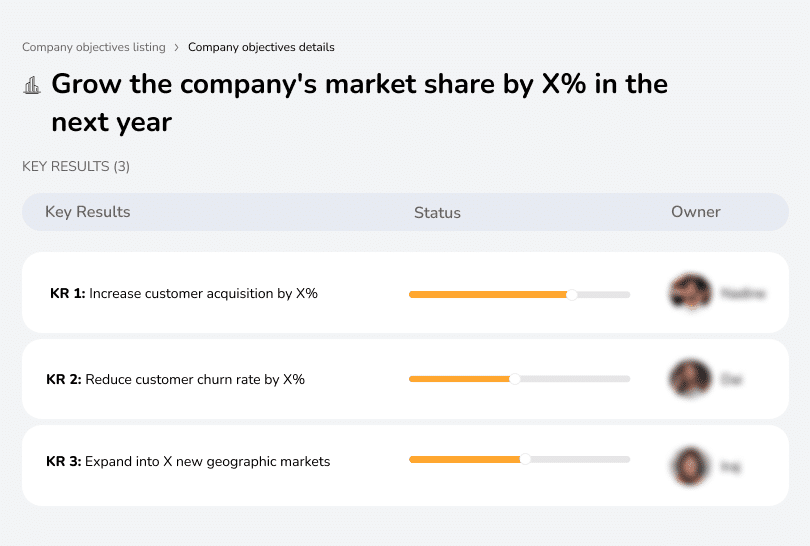Select Status column header
This screenshot has height=546, width=810.
437,212
